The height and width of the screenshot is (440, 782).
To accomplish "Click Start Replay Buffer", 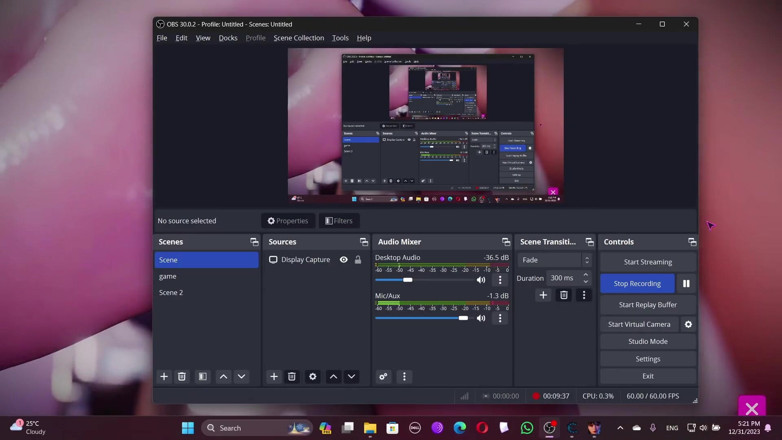I will click(x=648, y=305).
